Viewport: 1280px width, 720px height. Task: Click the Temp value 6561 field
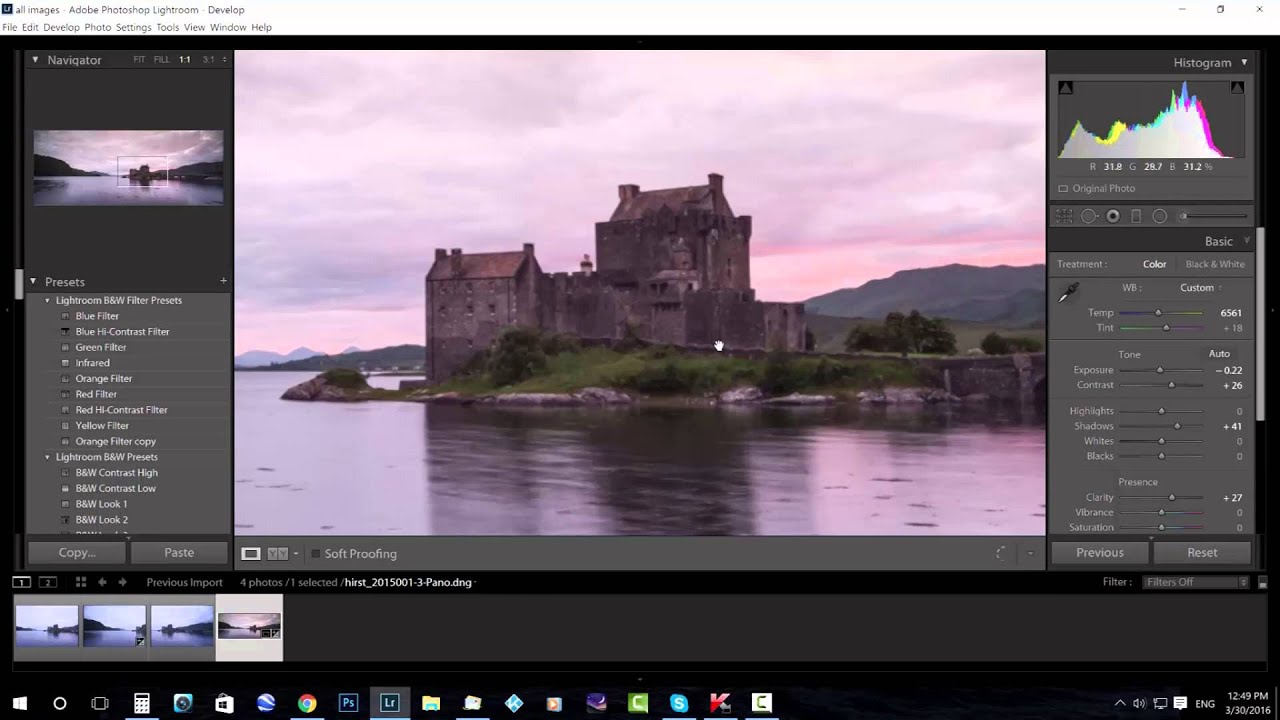(x=1231, y=313)
